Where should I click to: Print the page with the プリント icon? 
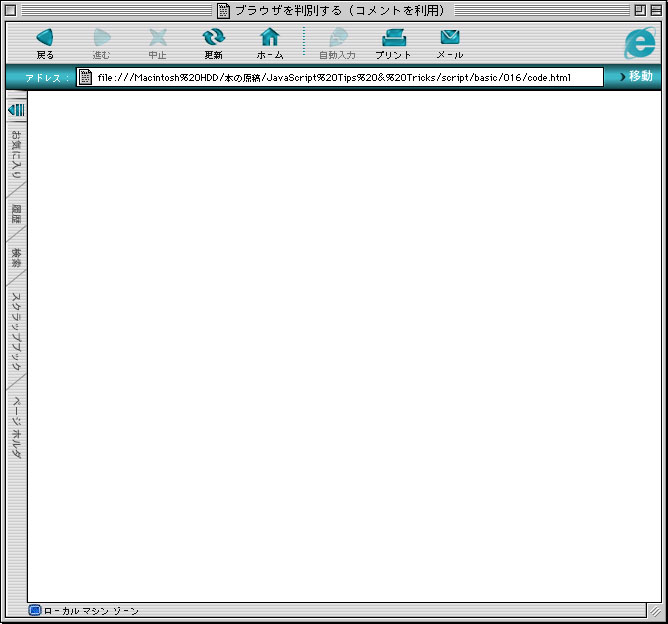pyautogui.click(x=394, y=38)
